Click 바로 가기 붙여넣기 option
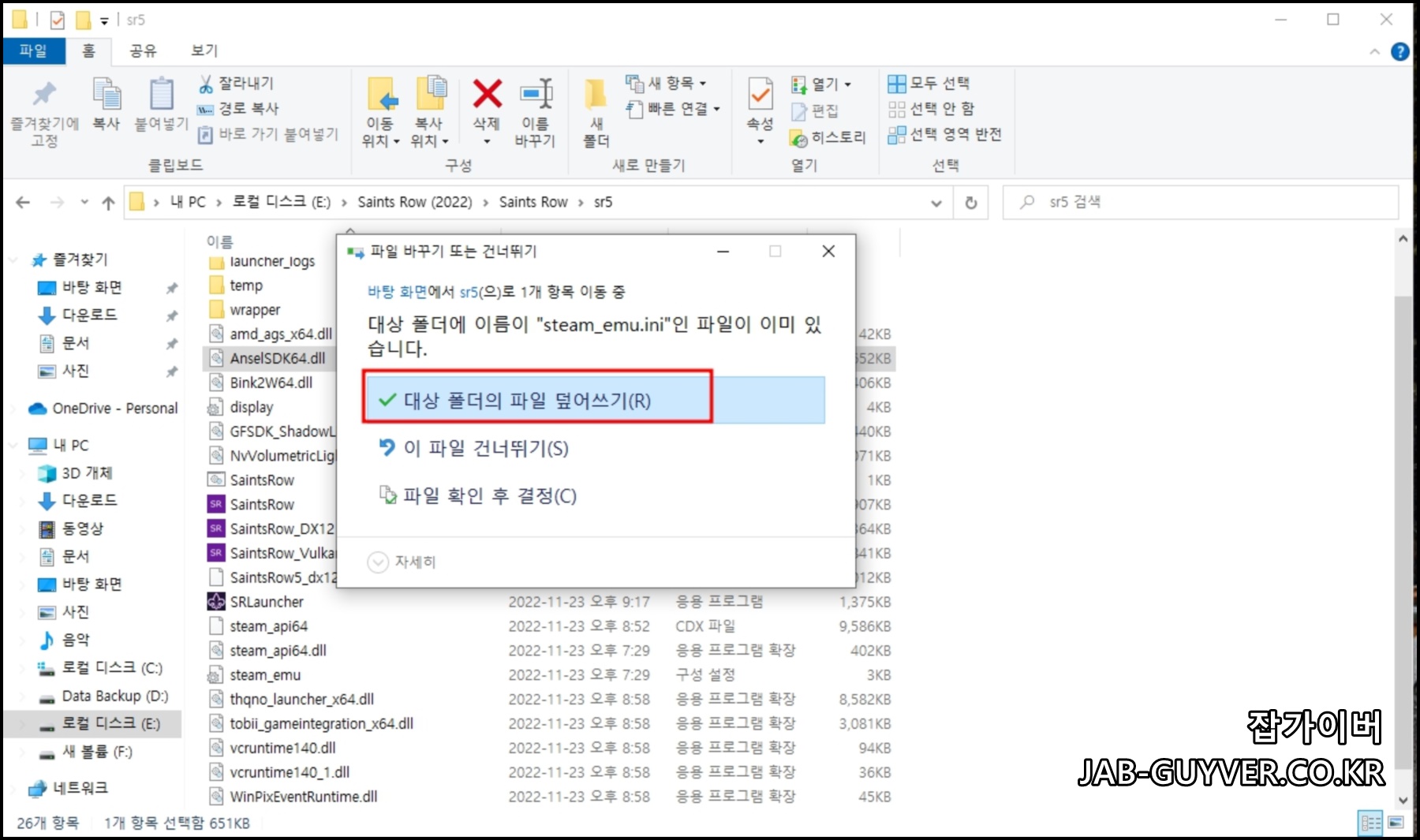This screenshot has height=840, width=1420. click(x=268, y=134)
